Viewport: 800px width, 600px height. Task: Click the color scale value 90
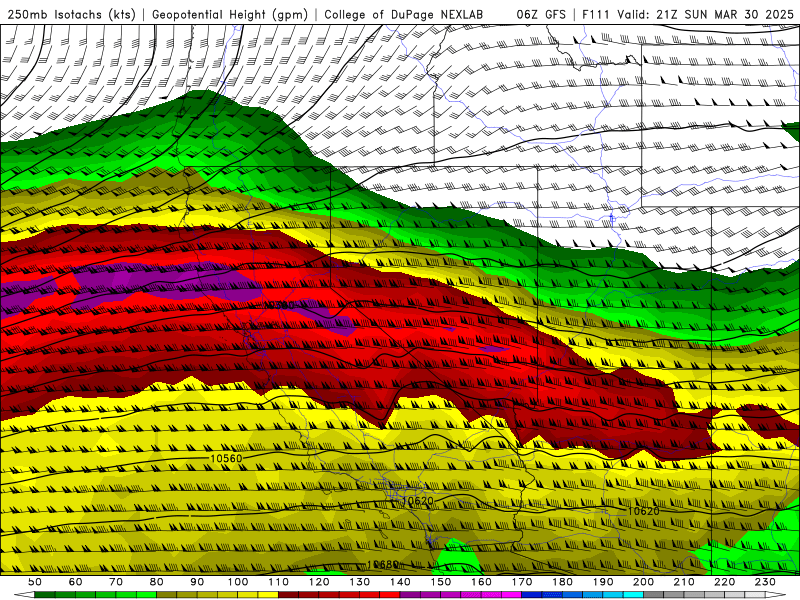click(197, 582)
